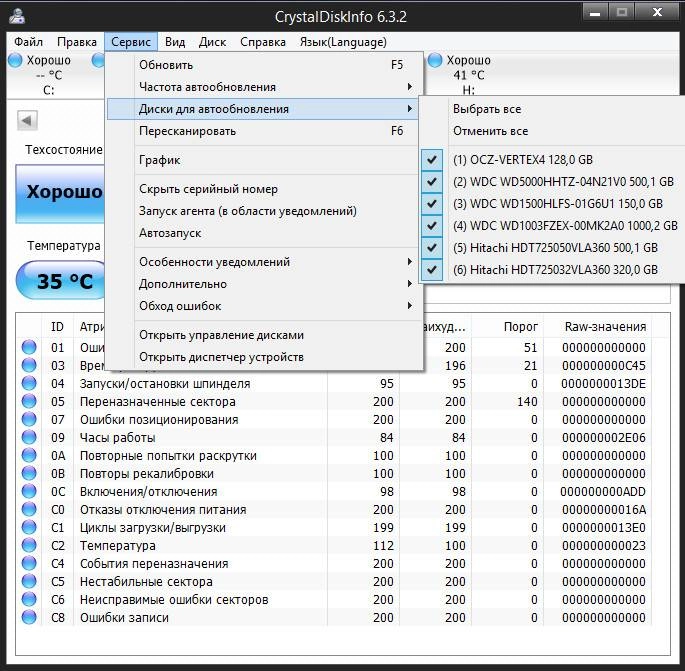Select Запуск агента (в области уведомлений)
Viewport: 685px width, 671px height.
[x=264, y=211]
